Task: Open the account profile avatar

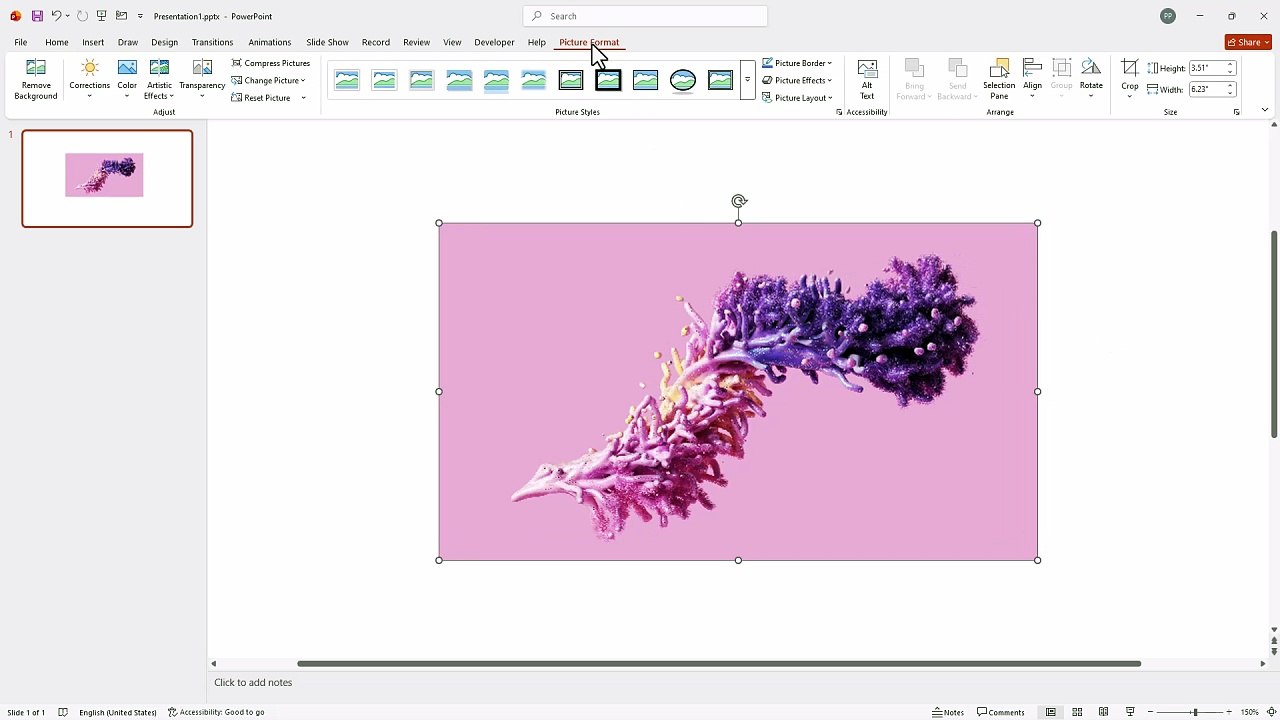Action: tap(1167, 16)
